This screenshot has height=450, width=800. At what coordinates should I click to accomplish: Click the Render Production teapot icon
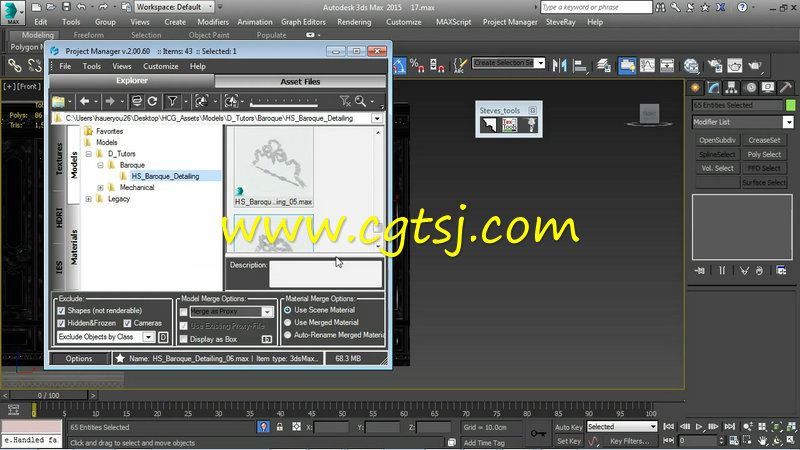tap(755, 65)
